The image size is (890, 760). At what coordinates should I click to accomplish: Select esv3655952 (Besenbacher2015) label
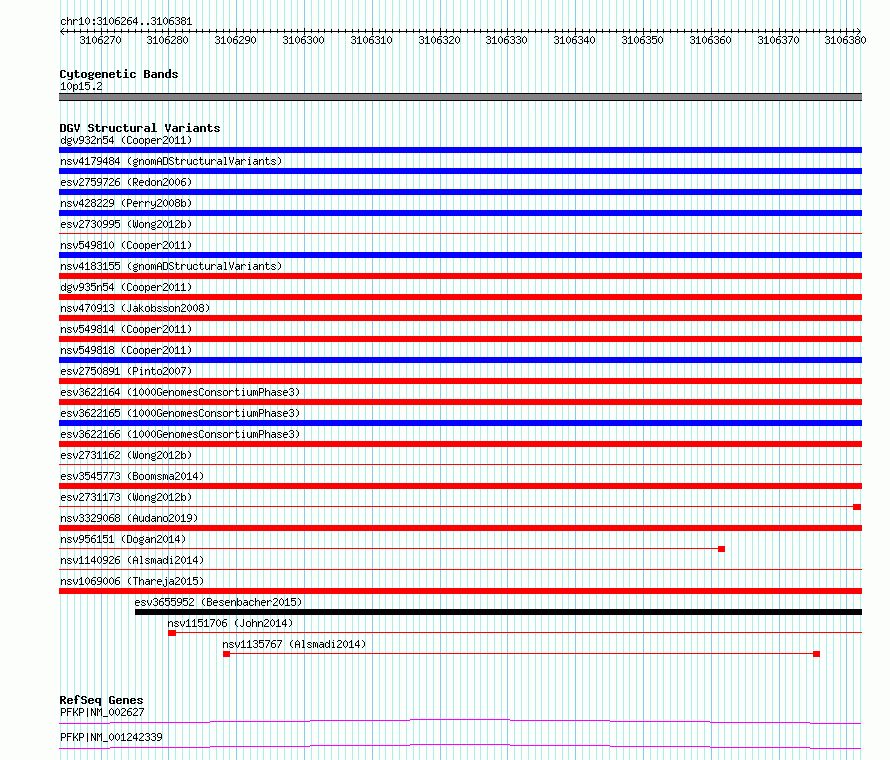pos(219,602)
